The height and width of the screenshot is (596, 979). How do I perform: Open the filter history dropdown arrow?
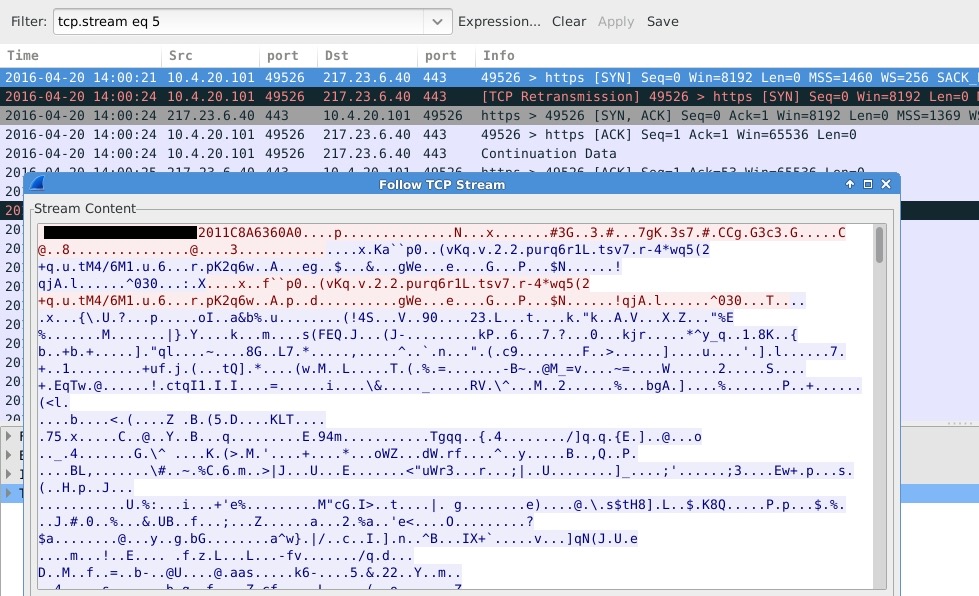coord(436,21)
